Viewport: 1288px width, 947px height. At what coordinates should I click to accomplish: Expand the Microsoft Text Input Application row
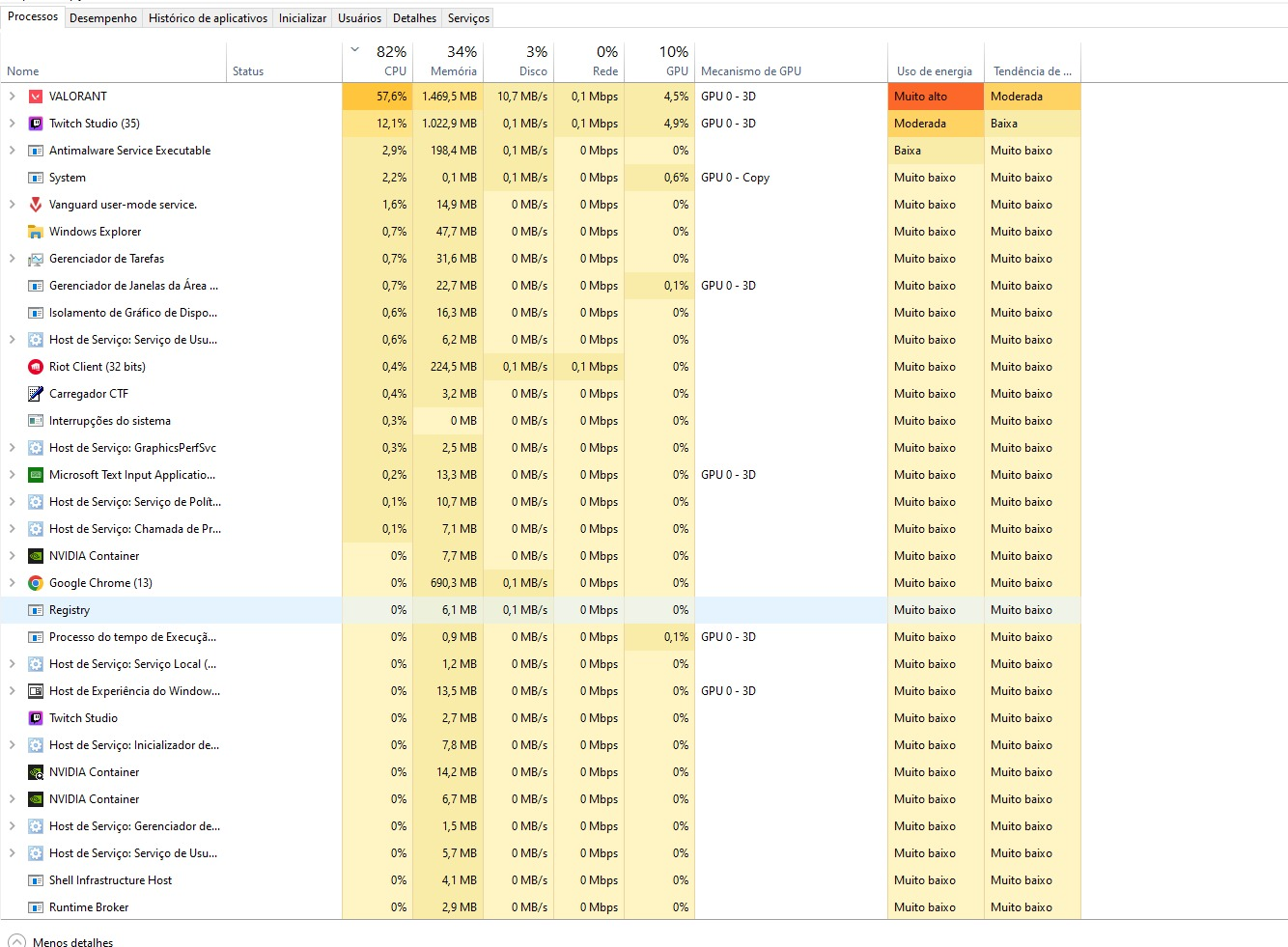point(12,475)
